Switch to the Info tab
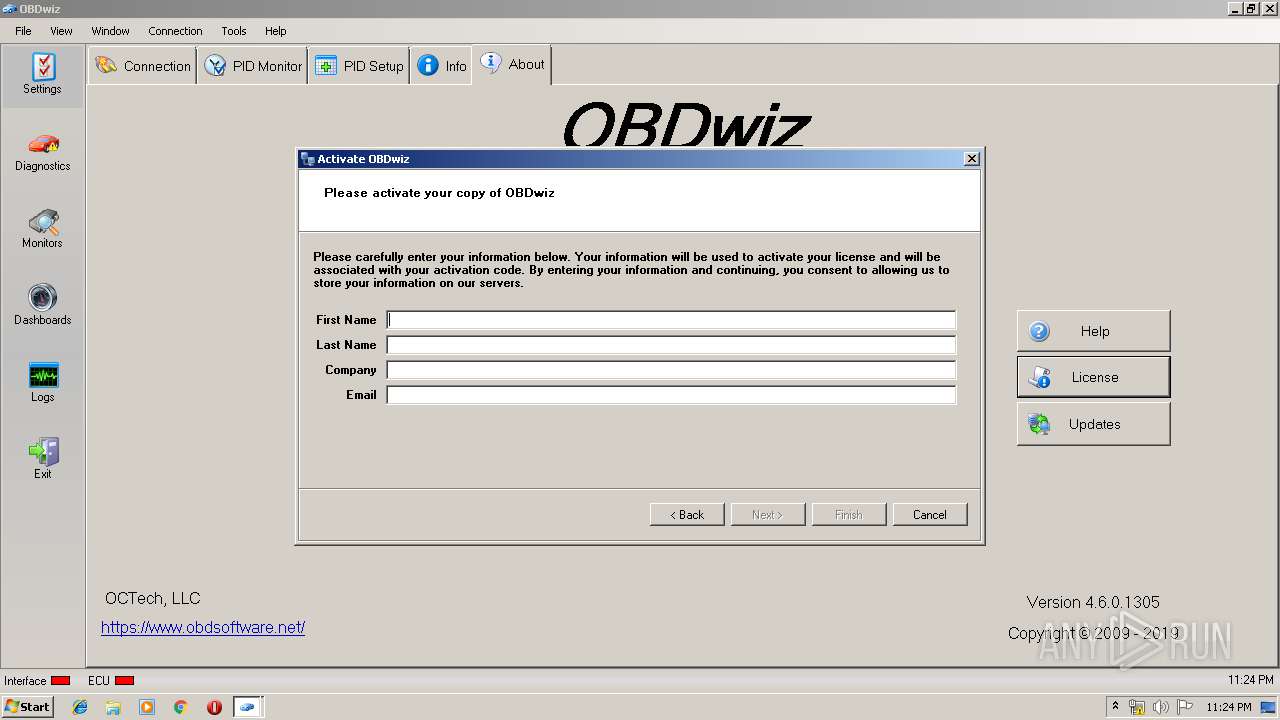This screenshot has width=1280, height=720. coord(441,66)
